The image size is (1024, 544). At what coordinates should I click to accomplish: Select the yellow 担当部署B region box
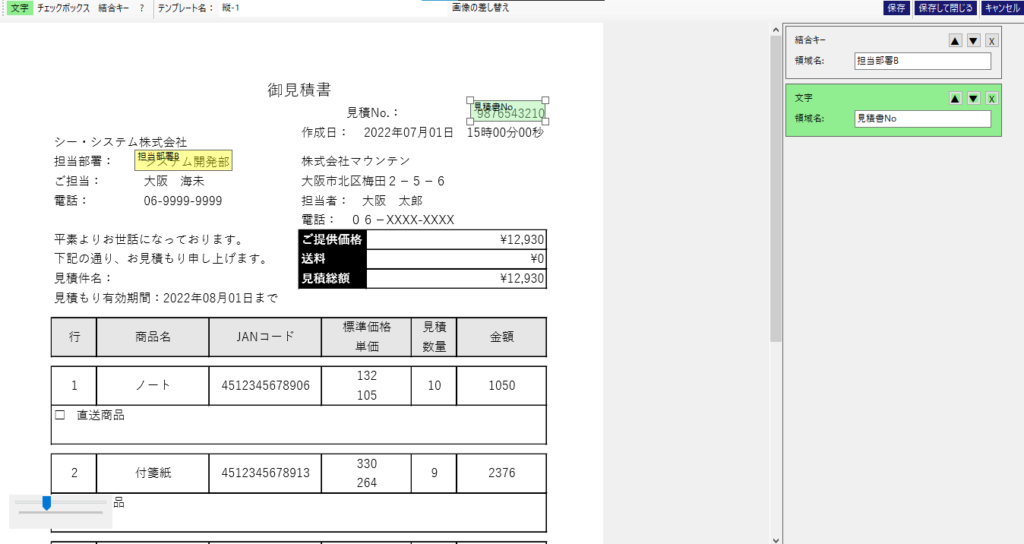coord(184,161)
